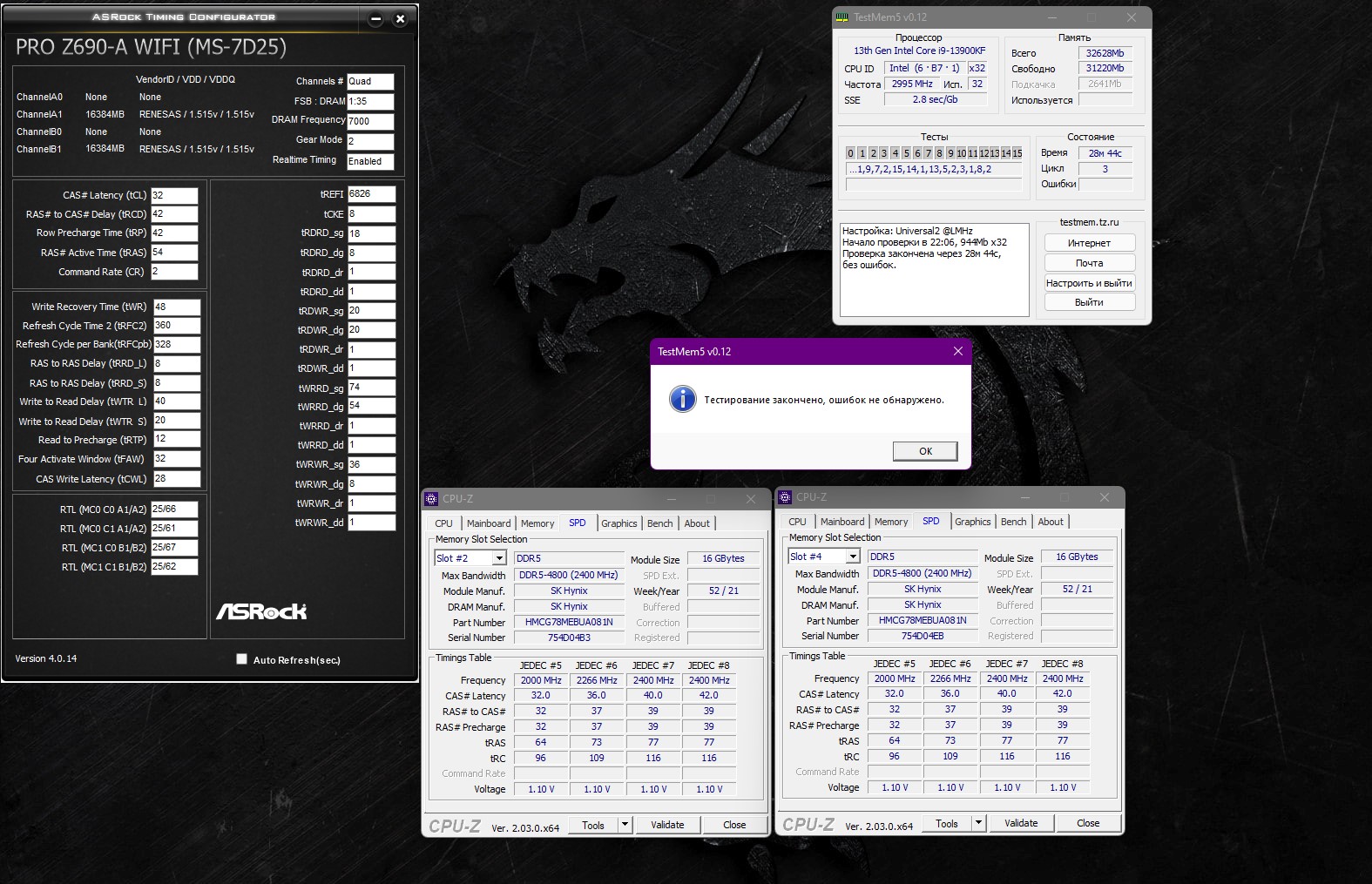
Task: Click the Command Rate (CR) field
Action: (174, 272)
